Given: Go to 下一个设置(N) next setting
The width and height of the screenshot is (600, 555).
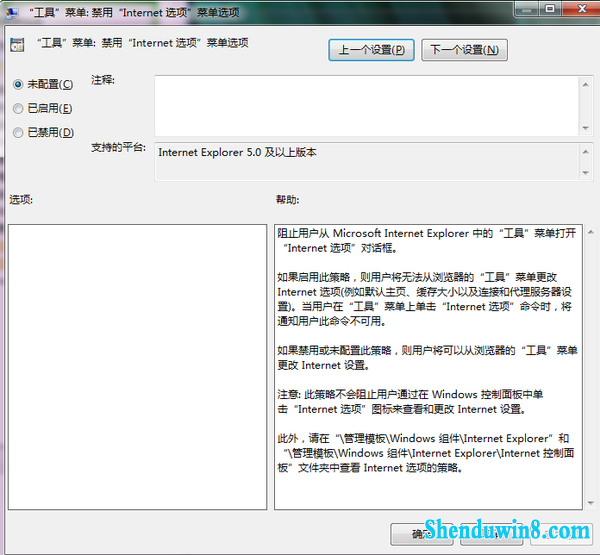Looking at the screenshot, I should pyautogui.click(x=465, y=50).
